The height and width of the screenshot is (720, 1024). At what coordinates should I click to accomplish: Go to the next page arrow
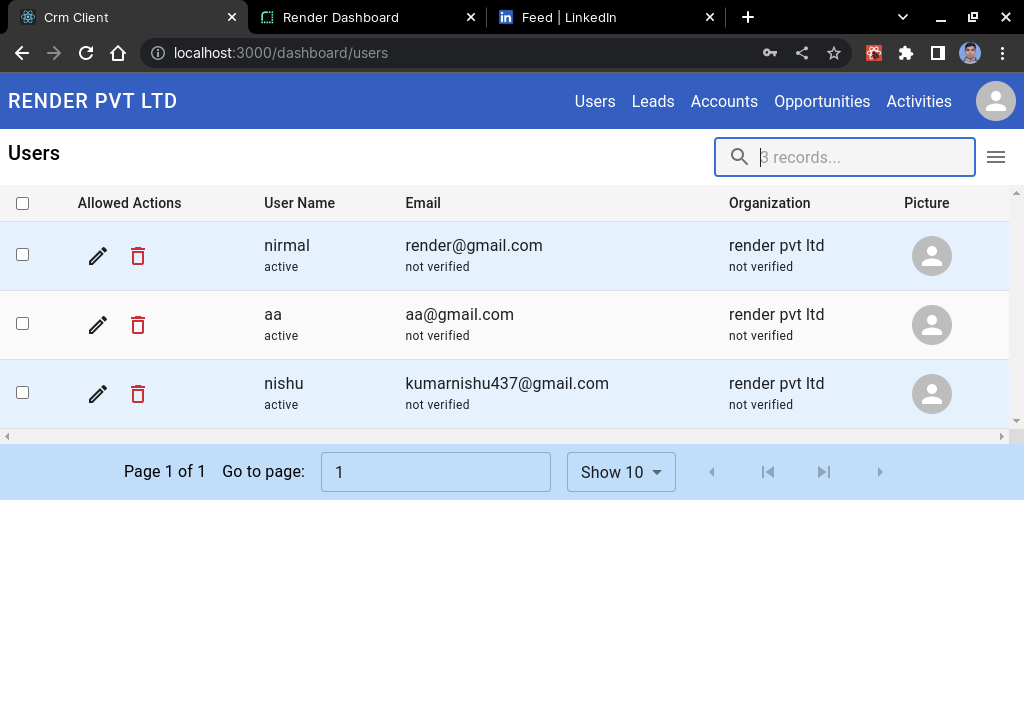[880, 472]
